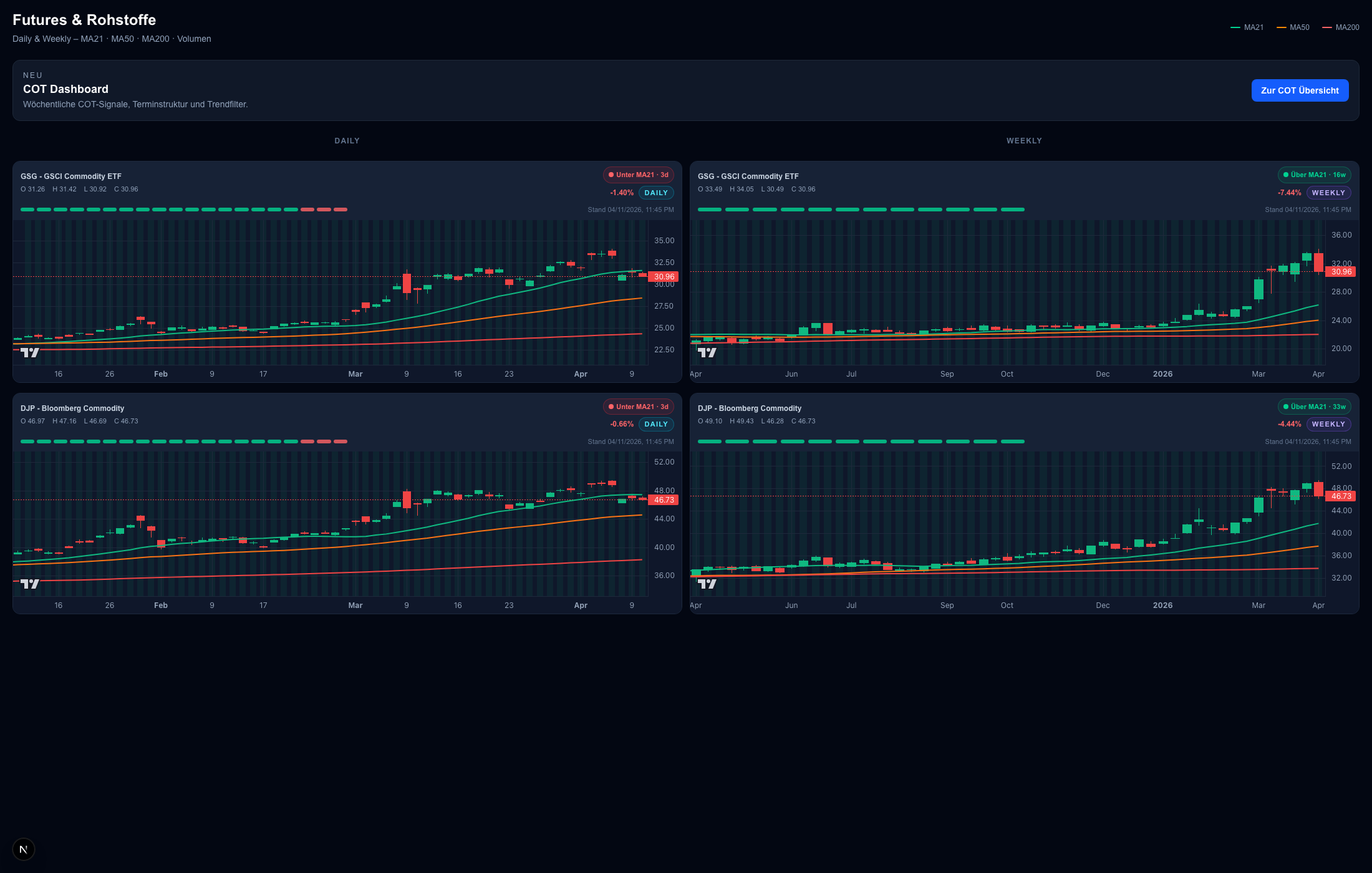Viewport: 1372px width, 873px height.
Task: Click the -1.40% change on GSG daily
Action: (622, 193)
